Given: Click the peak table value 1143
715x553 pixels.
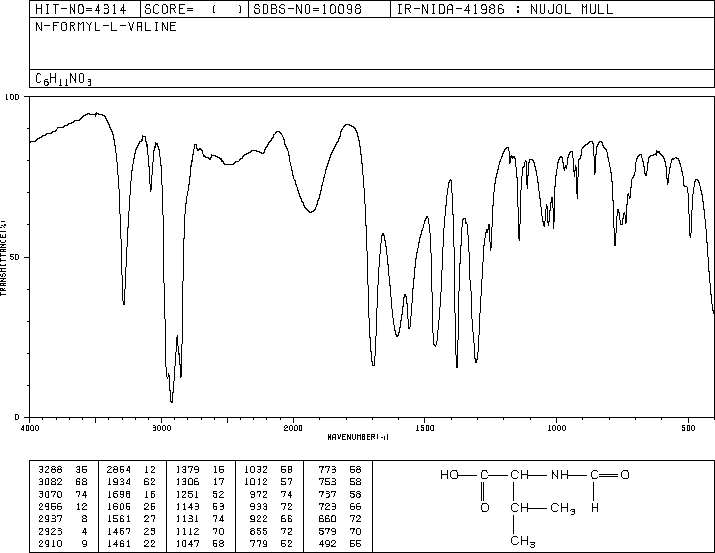Looking at the screenshot, I should click(x=187, y=506).
